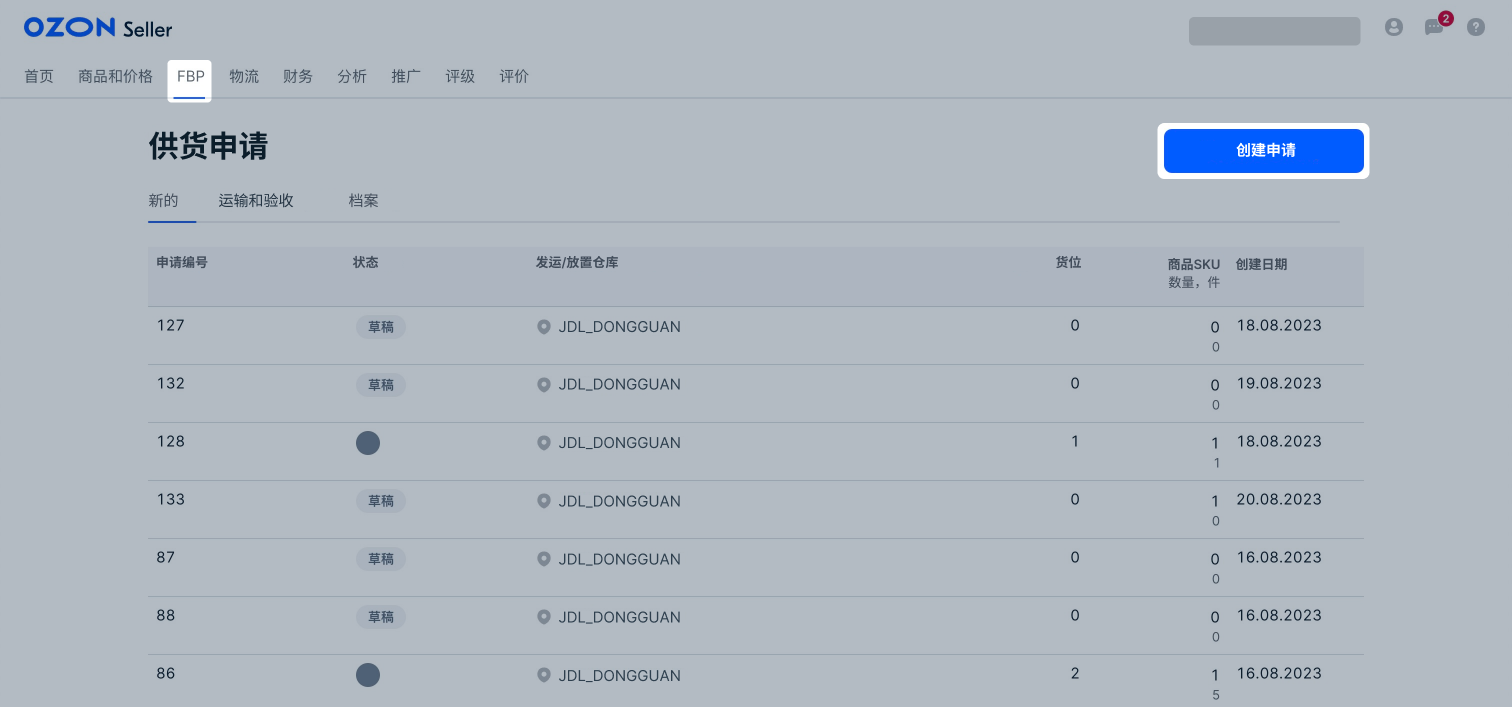Open the 分析 menu item
1512x707 pixels.
pos(352,77)
